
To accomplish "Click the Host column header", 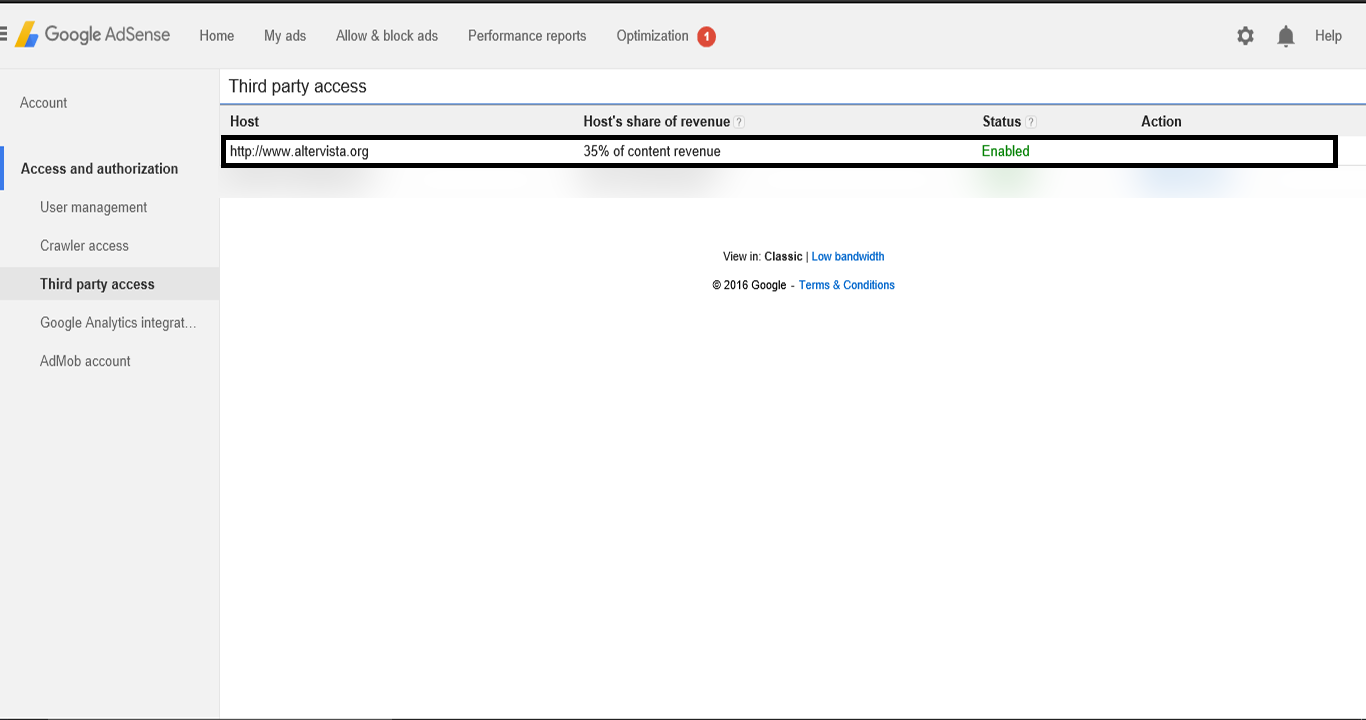I will 244,122.
